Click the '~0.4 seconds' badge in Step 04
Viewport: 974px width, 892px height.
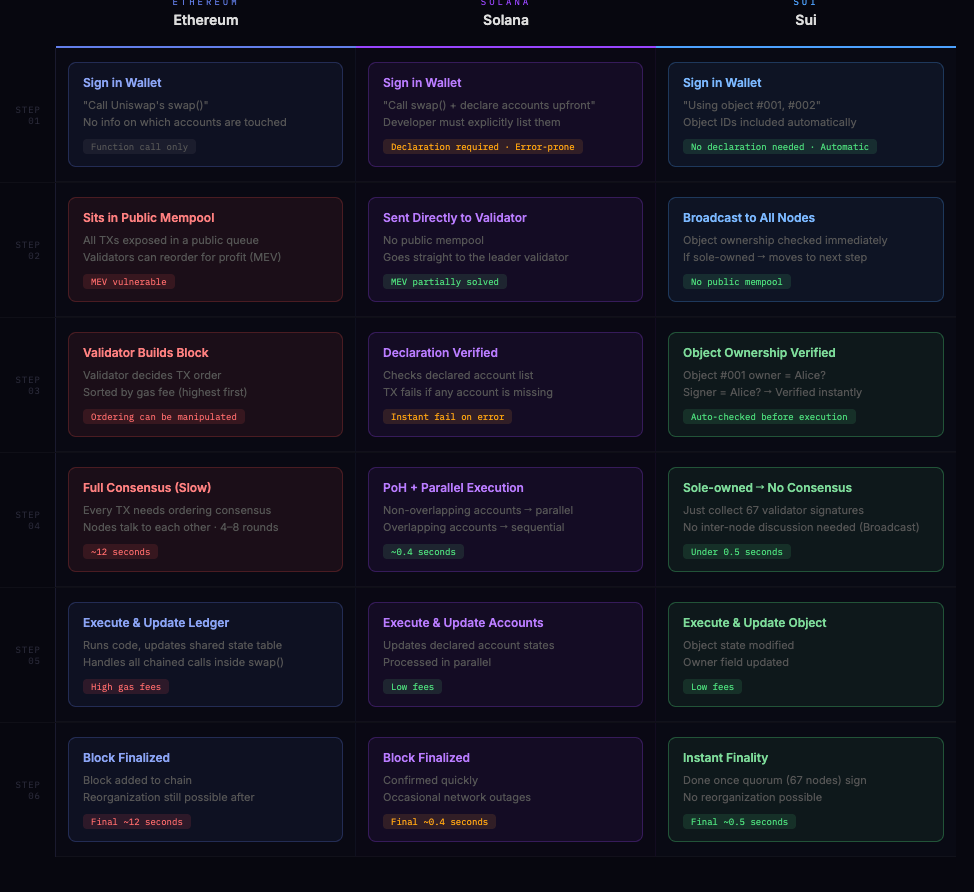423,552
